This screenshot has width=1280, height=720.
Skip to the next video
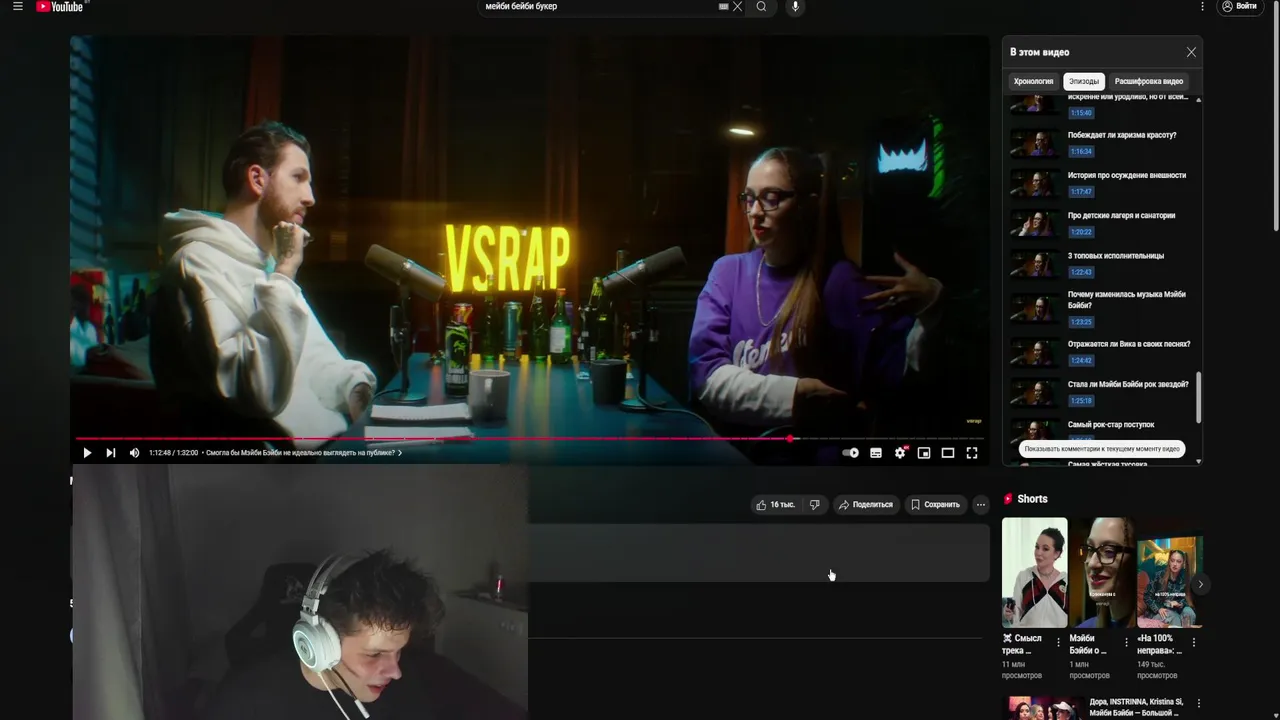click(x=111, y=453)
